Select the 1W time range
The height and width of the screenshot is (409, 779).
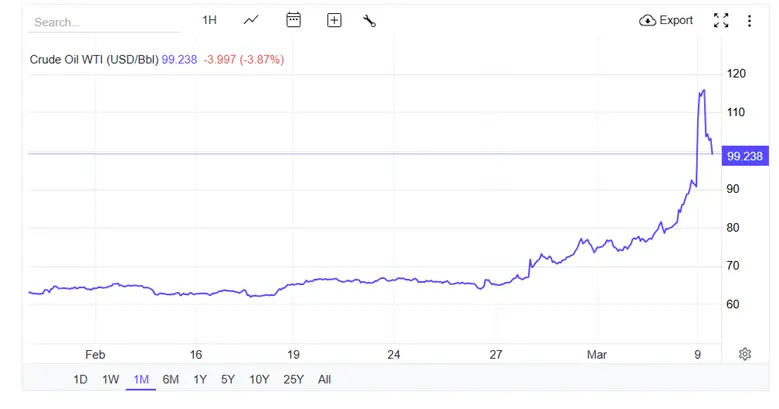point(111,379)
